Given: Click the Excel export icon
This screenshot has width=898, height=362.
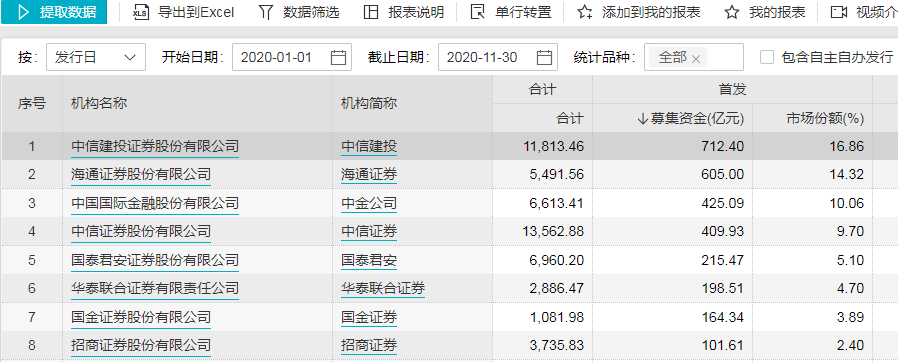Looking at the screenshot, I should (141, 12).
